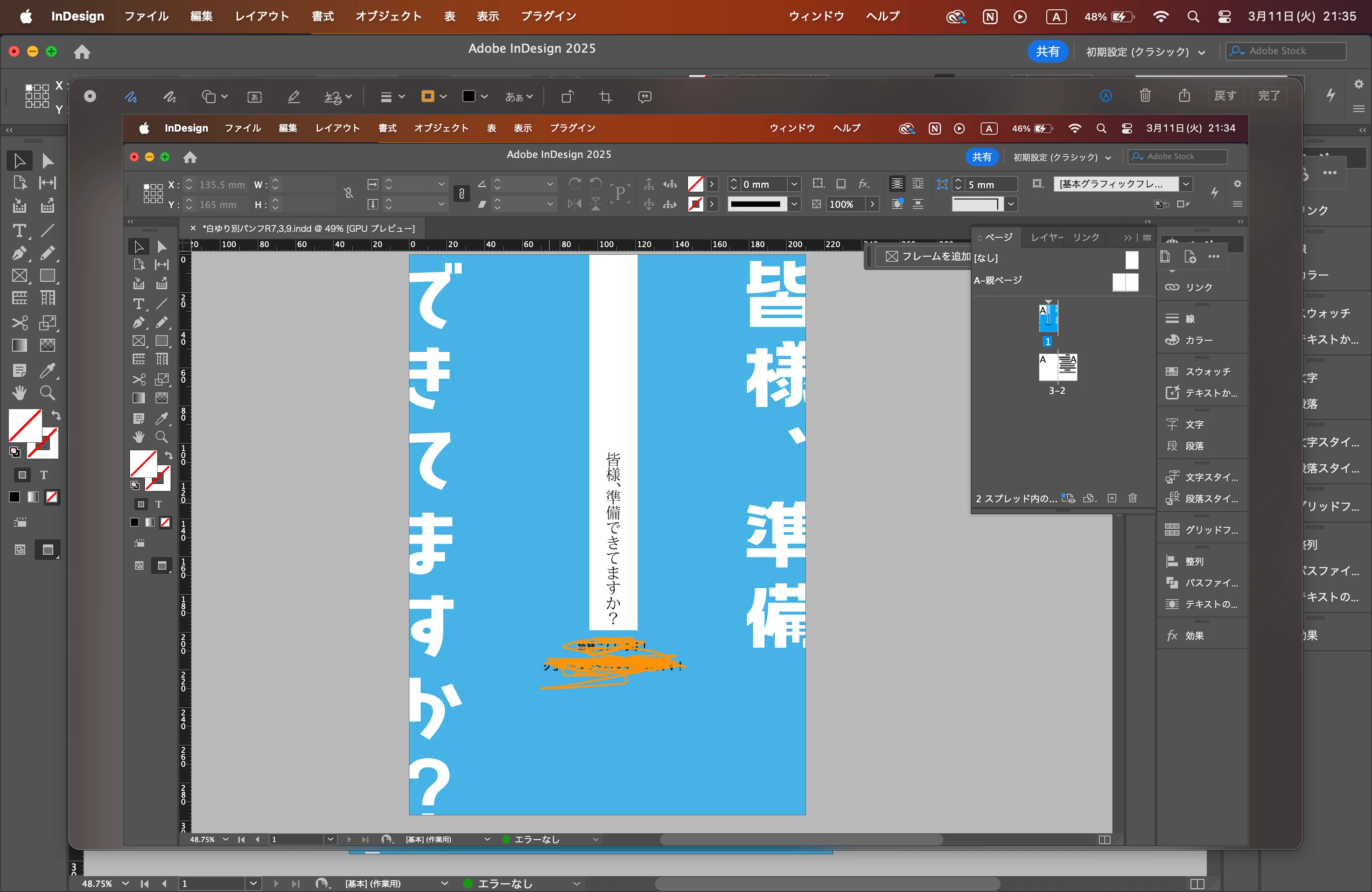Select the Selection tool in left toolbar

pos(19,161)
